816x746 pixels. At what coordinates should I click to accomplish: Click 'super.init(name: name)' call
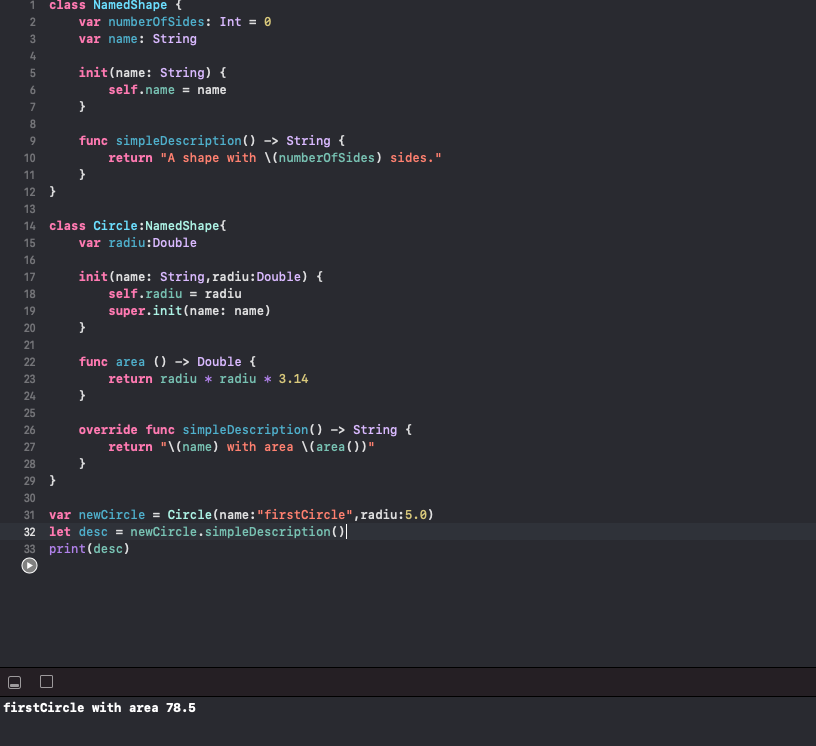189,311
